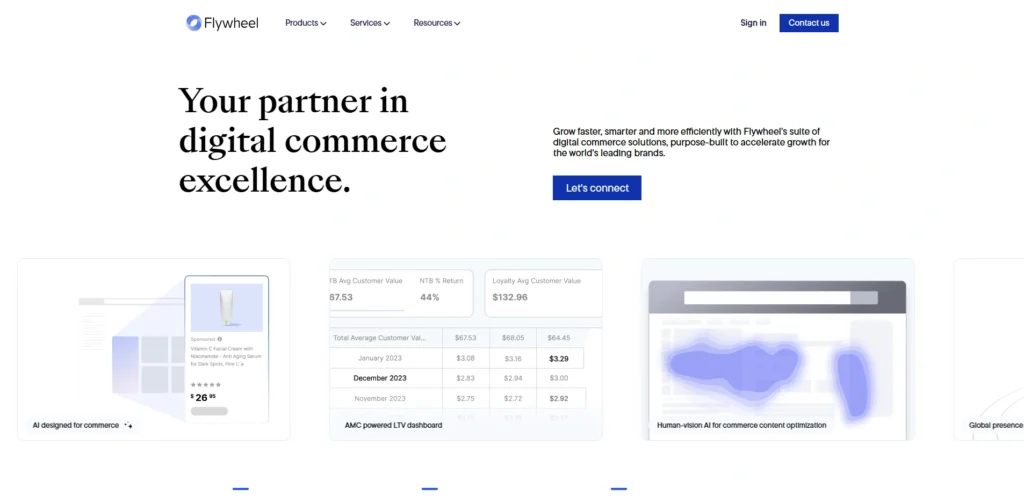
Task: Click the $132.96 loyalty value
Action: [x=510, y=297]
